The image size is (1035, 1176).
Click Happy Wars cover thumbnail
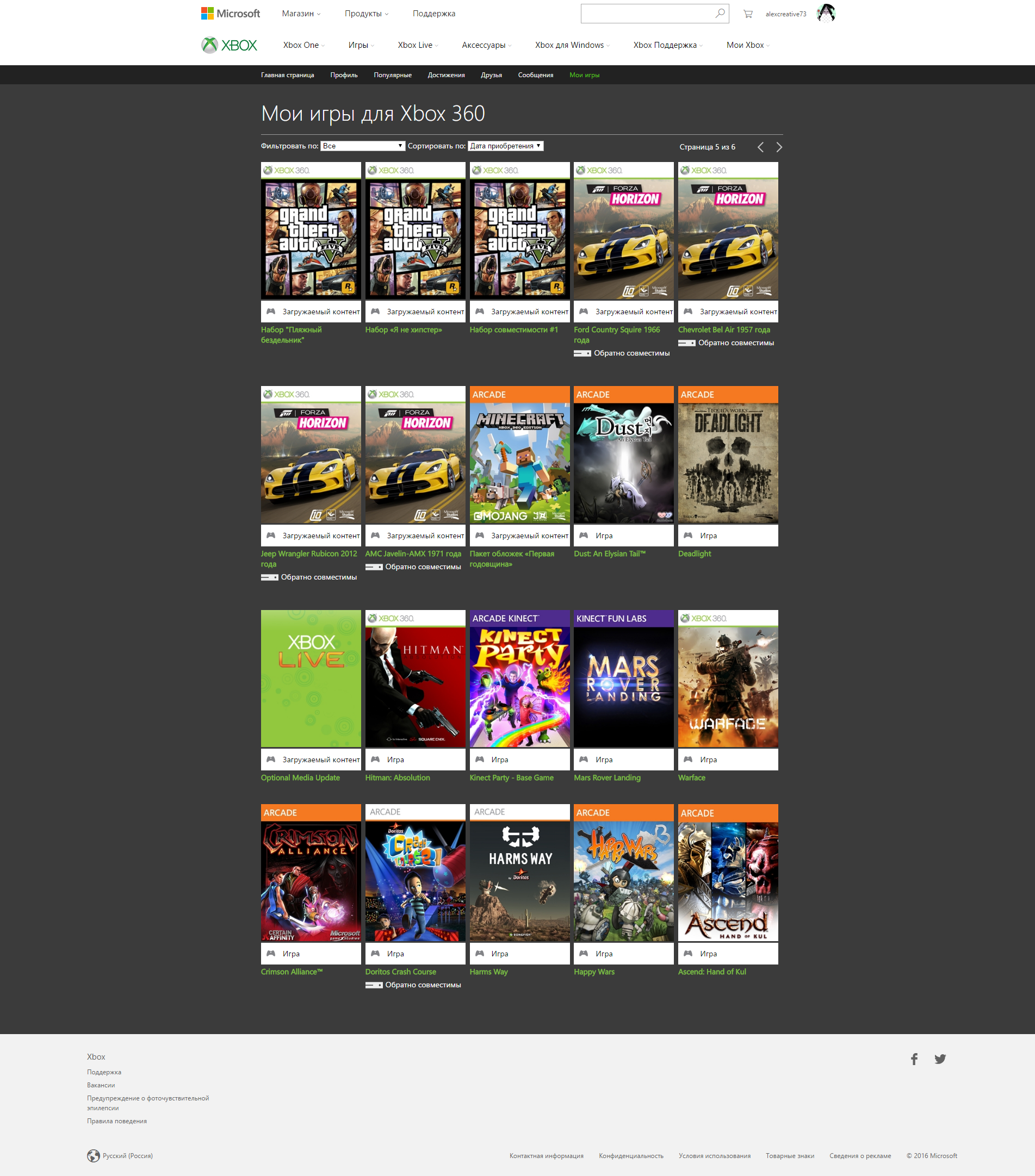coord(624,873)
